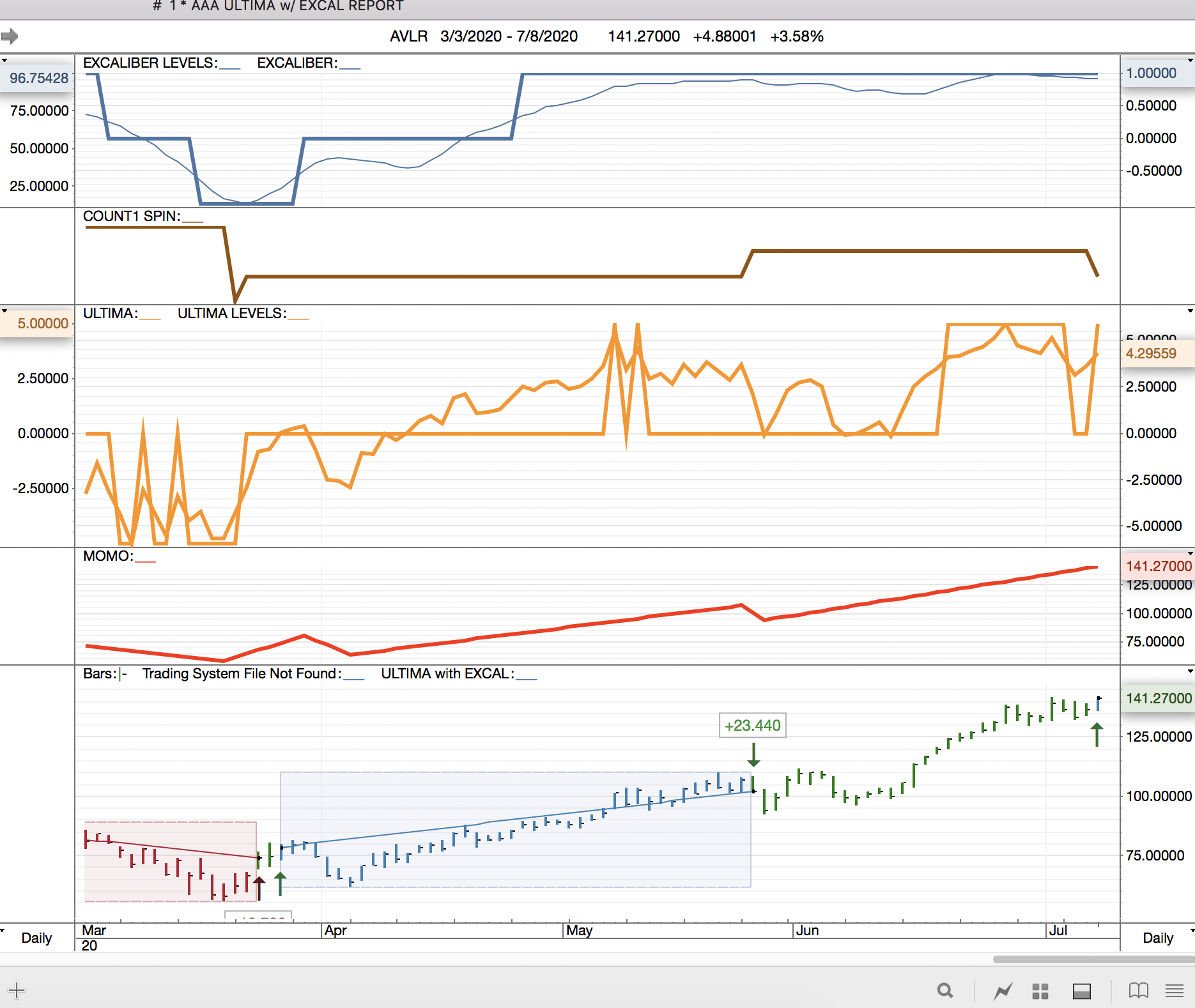The width and height of the screenshot is (1195, 1008).
Task: Click the EXCALIBER LEVELS legend label
Action: coord(150,63)
